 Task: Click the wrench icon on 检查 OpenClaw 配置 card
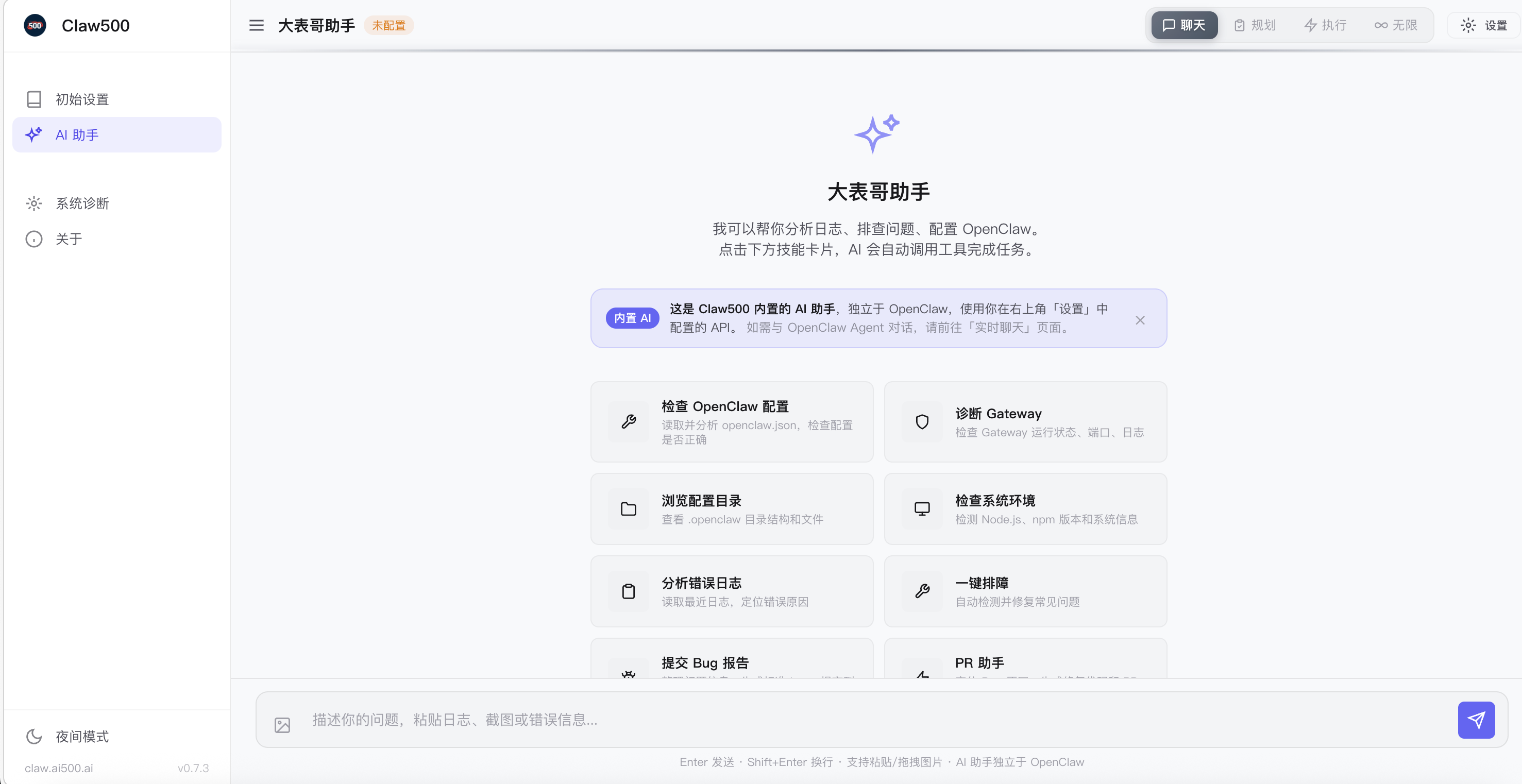[x=629, y=421]
